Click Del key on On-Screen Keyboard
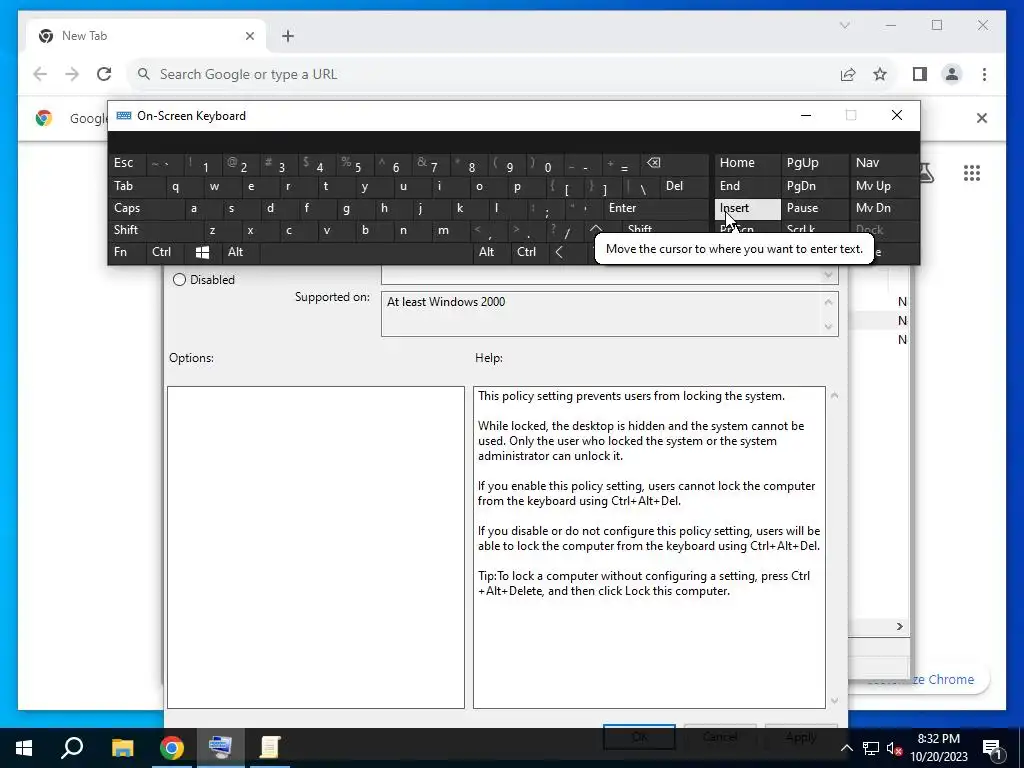Viewport: 1024px width, 768px height. coord(684,186)
